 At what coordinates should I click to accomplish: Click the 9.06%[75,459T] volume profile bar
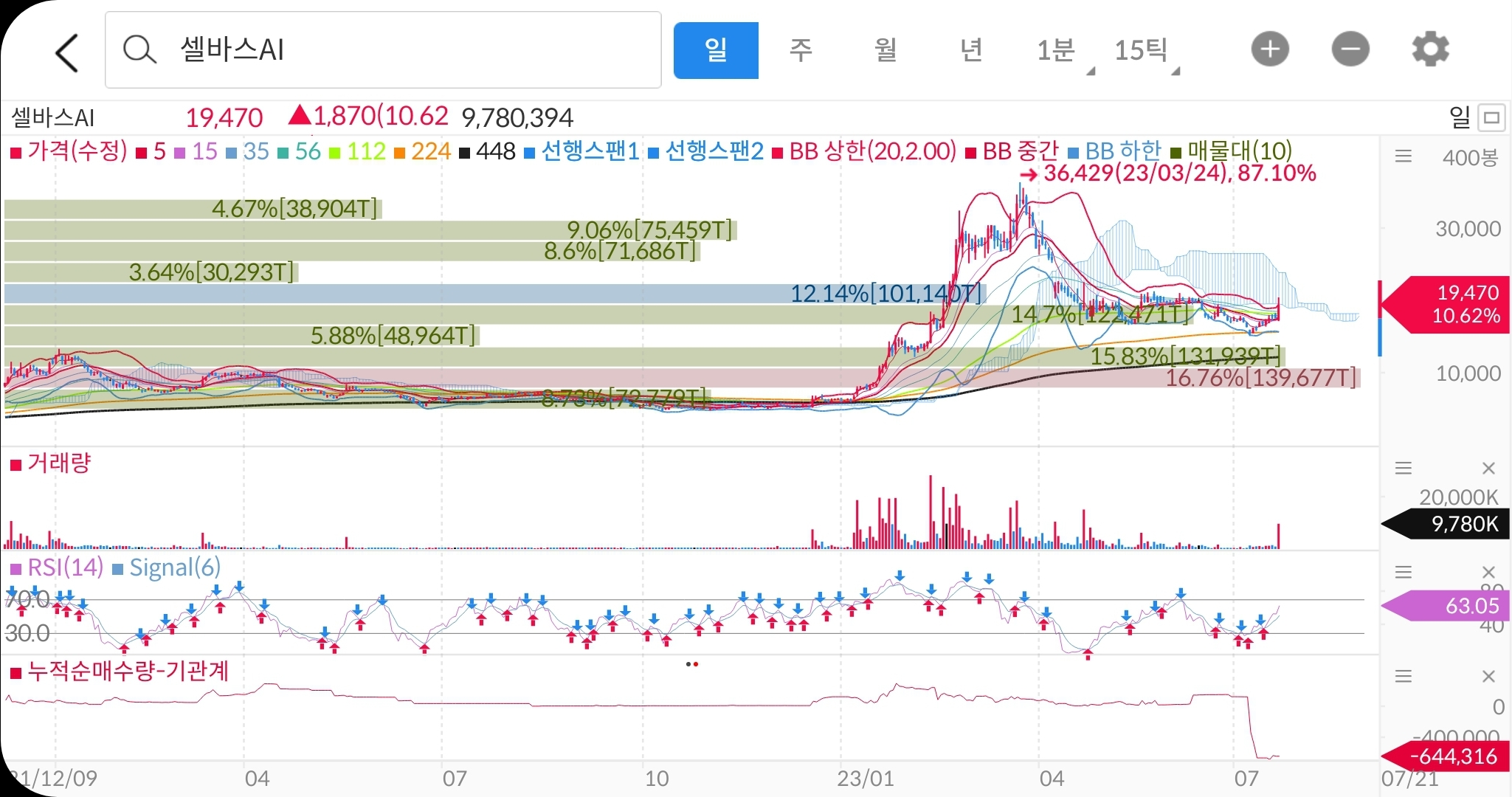(370, 230)
